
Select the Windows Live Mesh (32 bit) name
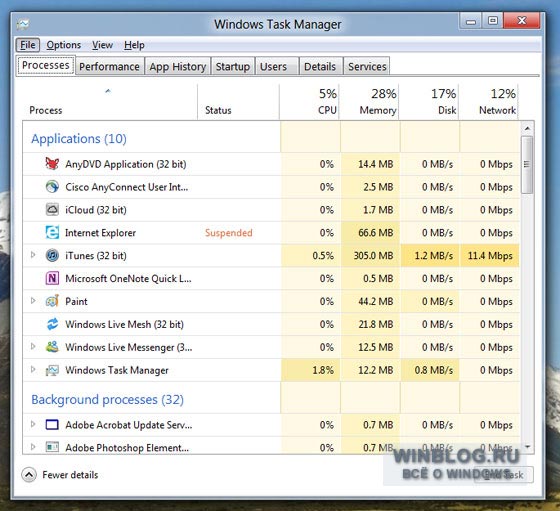[x=124, y=324]
